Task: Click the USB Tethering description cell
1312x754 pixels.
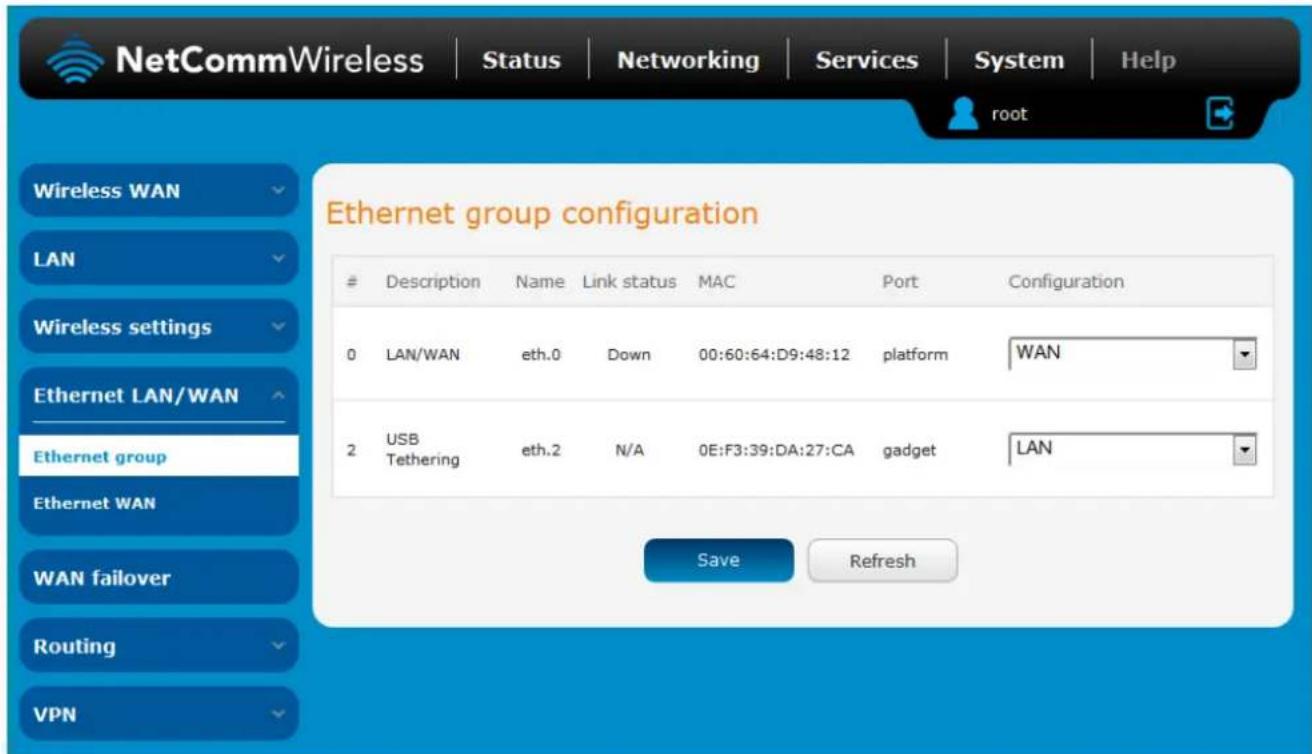Action: pos(423,450)
